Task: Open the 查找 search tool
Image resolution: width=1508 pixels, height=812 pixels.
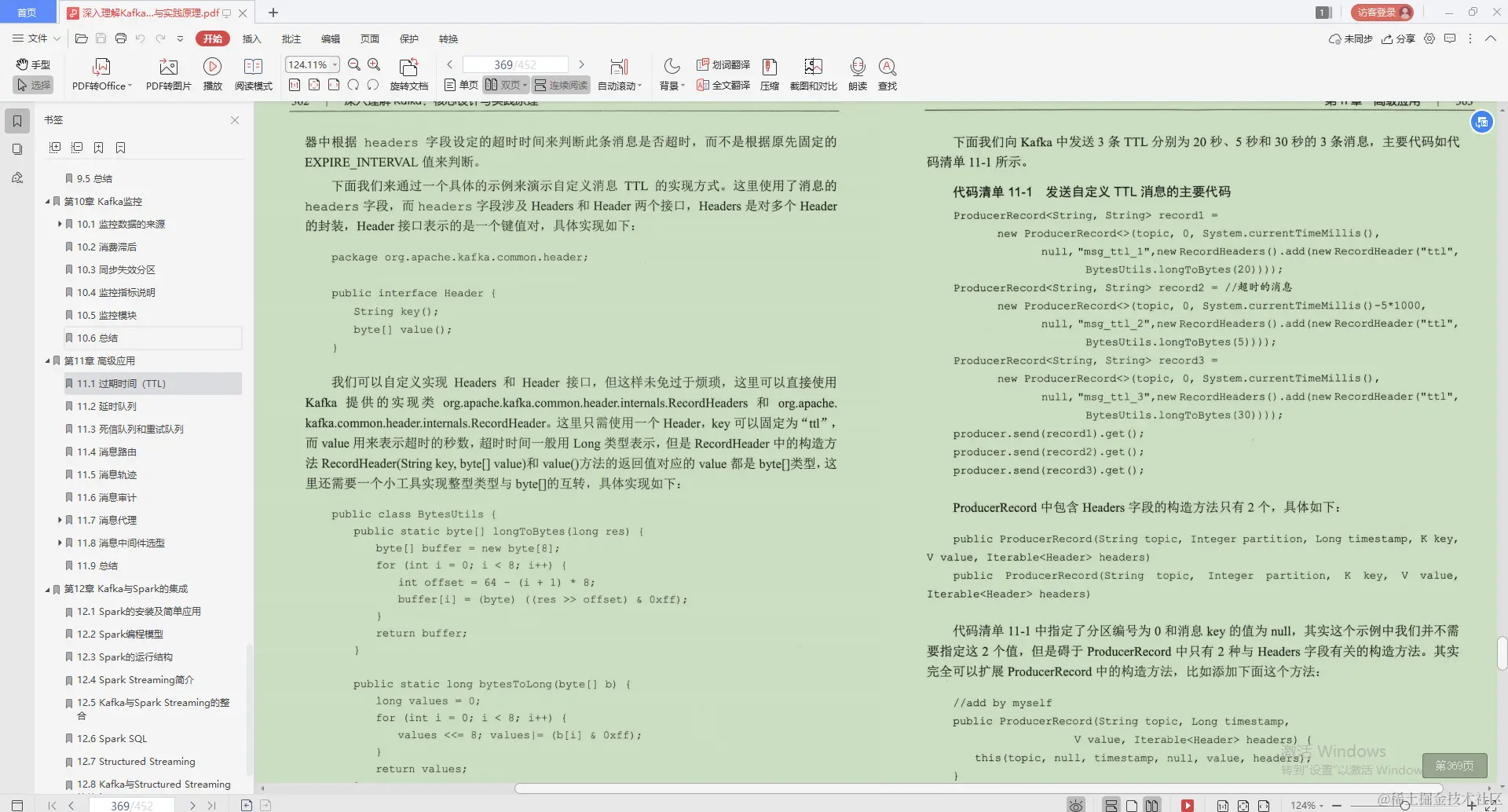Action: (x=888, y=75)
